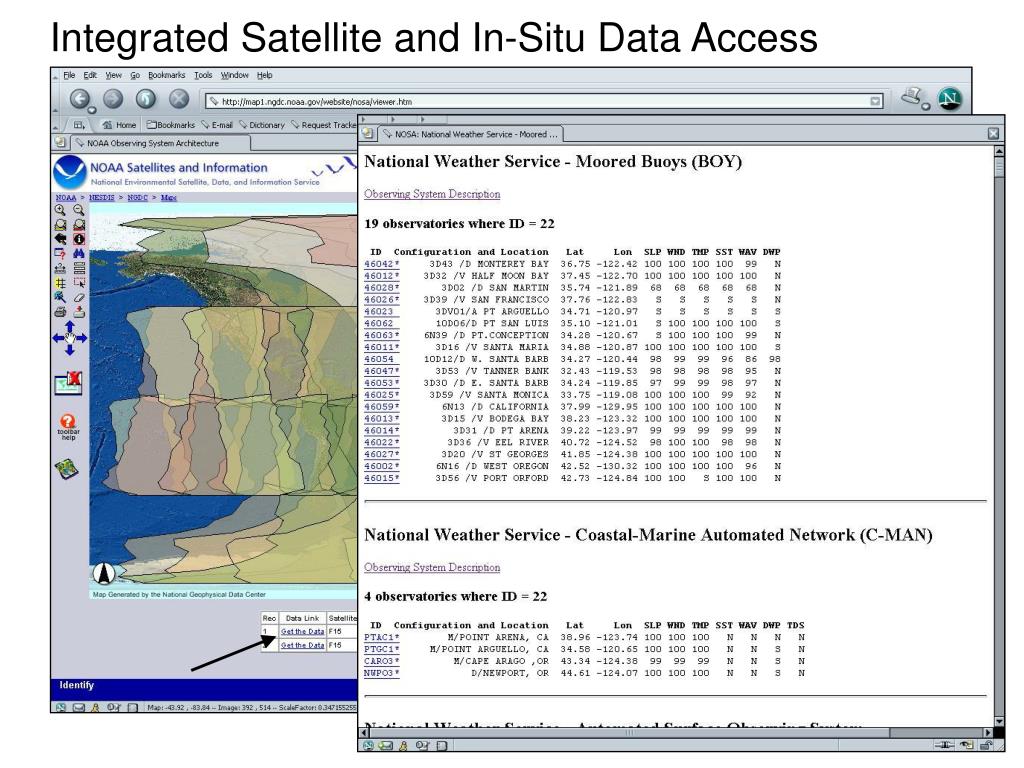The image size is (1024, 768).
Task: Pan the map right with blue arrow
Action: click(82, 338)
